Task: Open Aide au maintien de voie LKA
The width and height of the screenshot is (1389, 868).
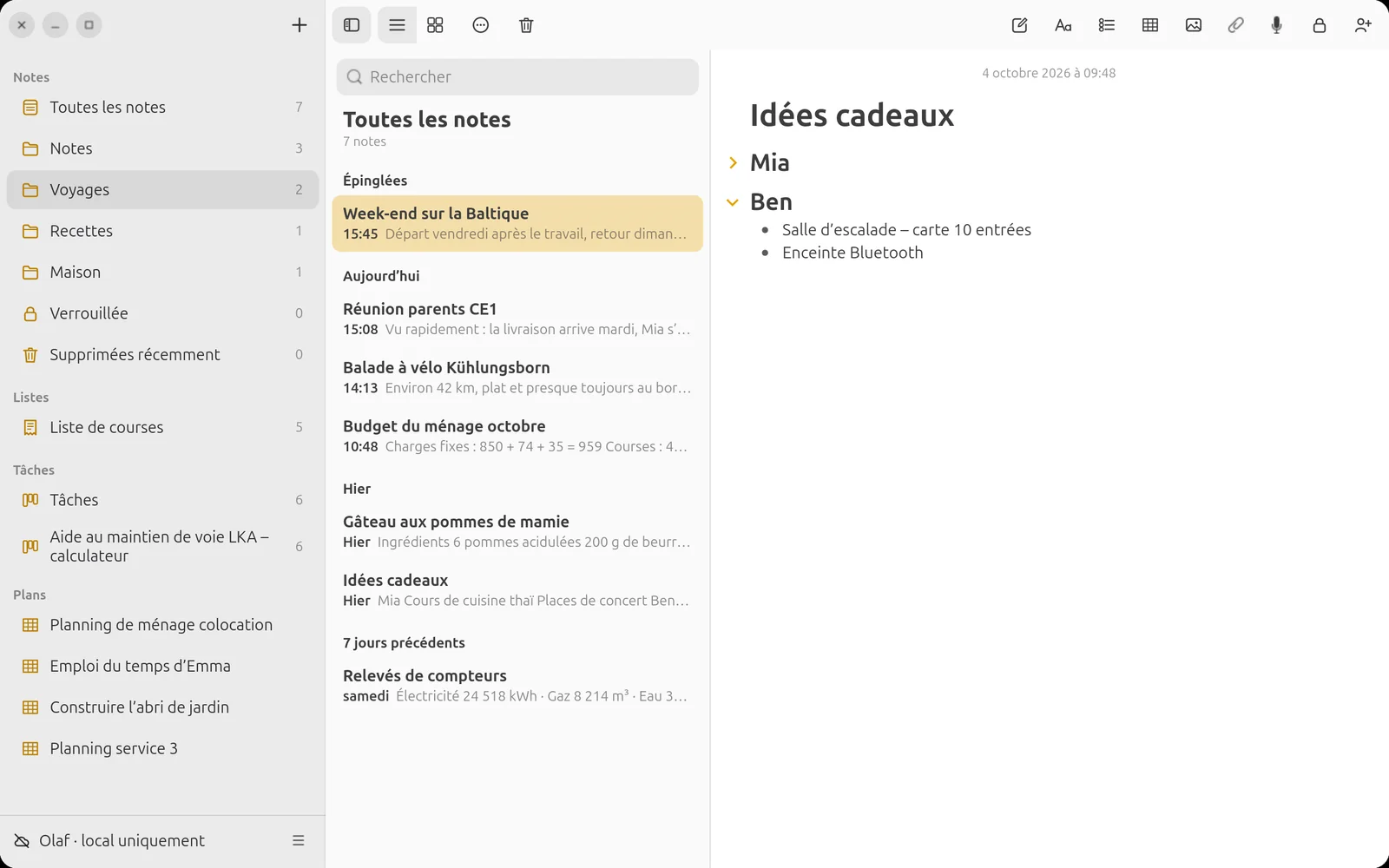Action: point(163,546)
